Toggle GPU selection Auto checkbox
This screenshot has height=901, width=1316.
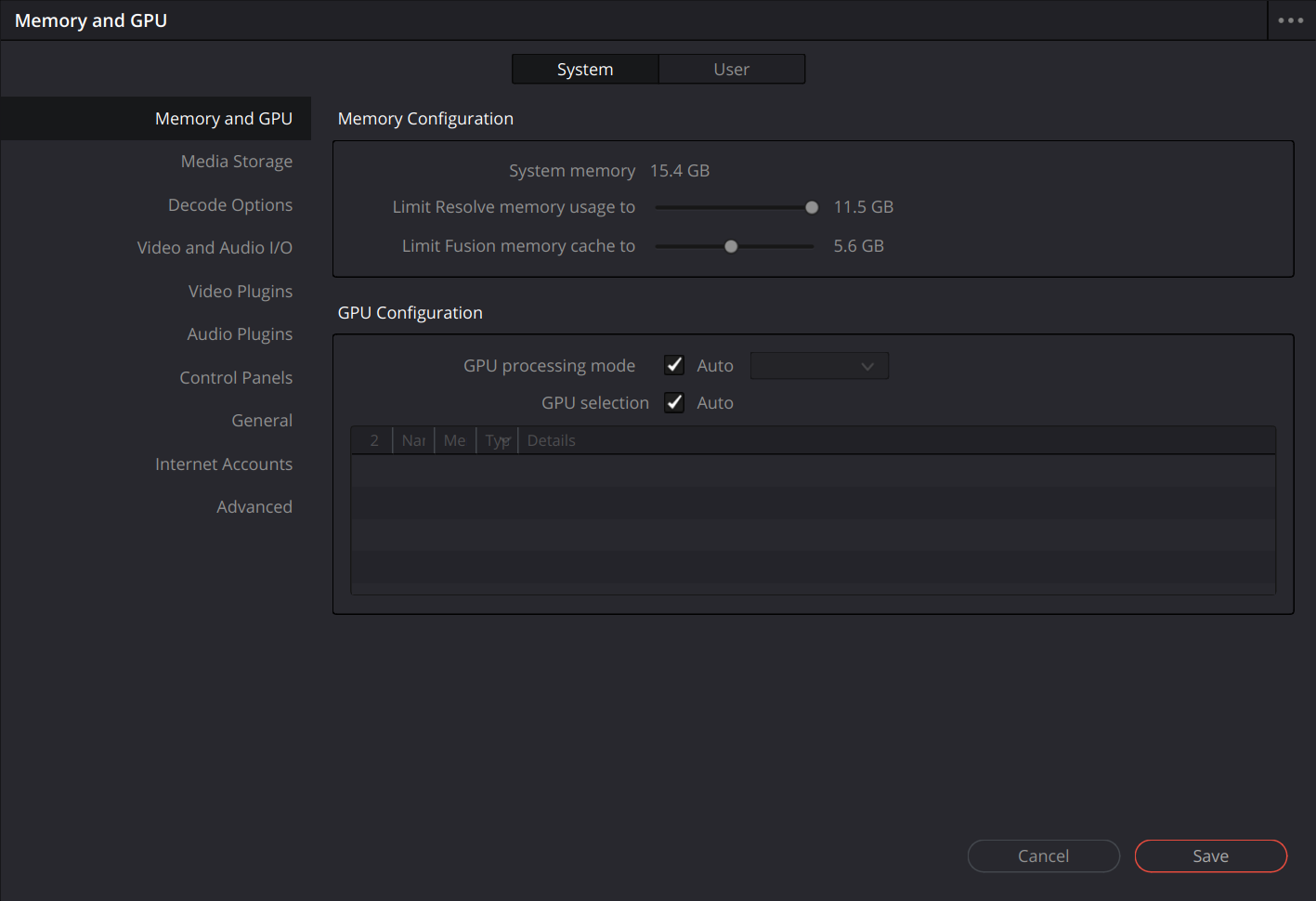coord(674,402)
